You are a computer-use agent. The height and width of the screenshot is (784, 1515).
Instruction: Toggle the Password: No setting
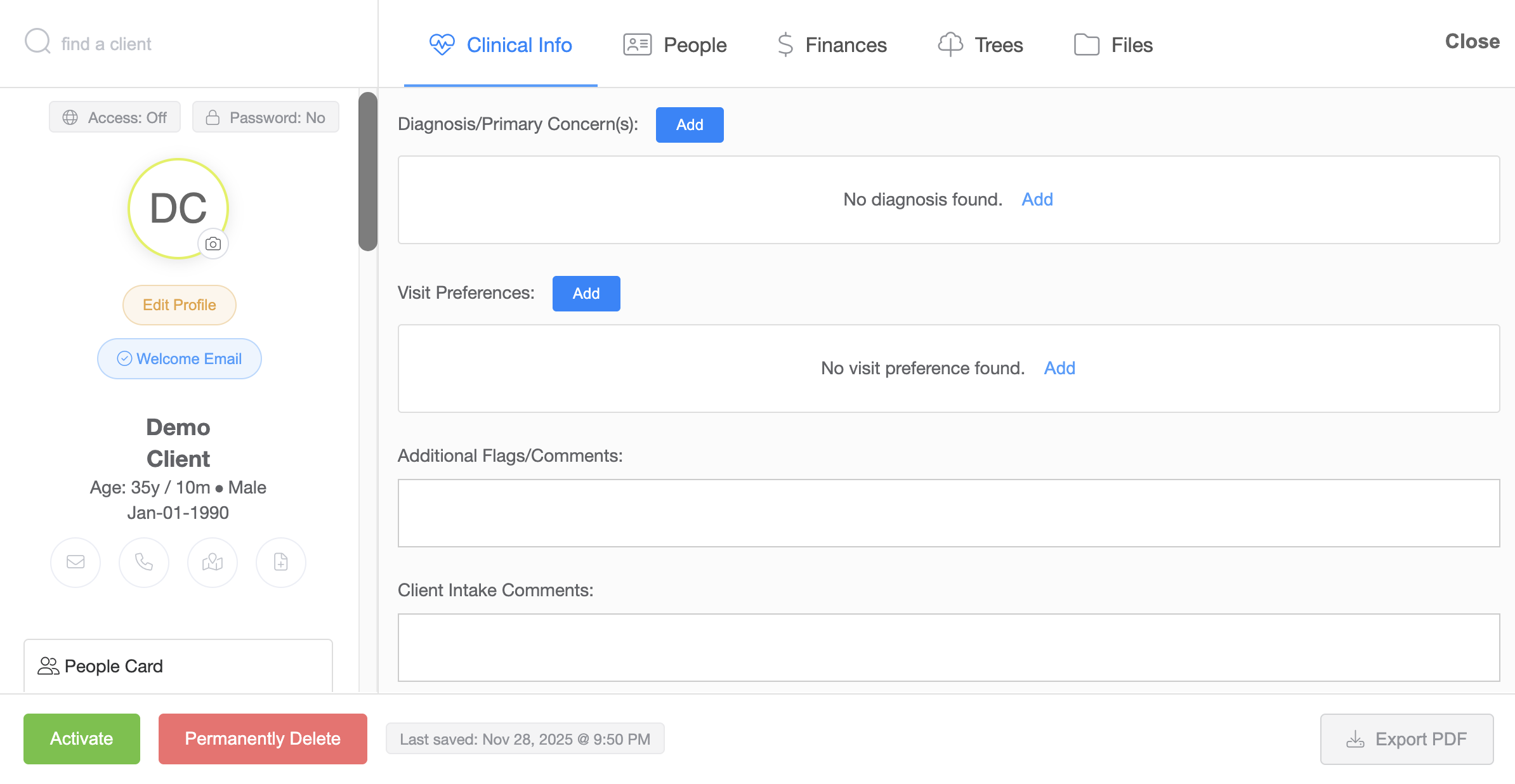tap(266, 117)
